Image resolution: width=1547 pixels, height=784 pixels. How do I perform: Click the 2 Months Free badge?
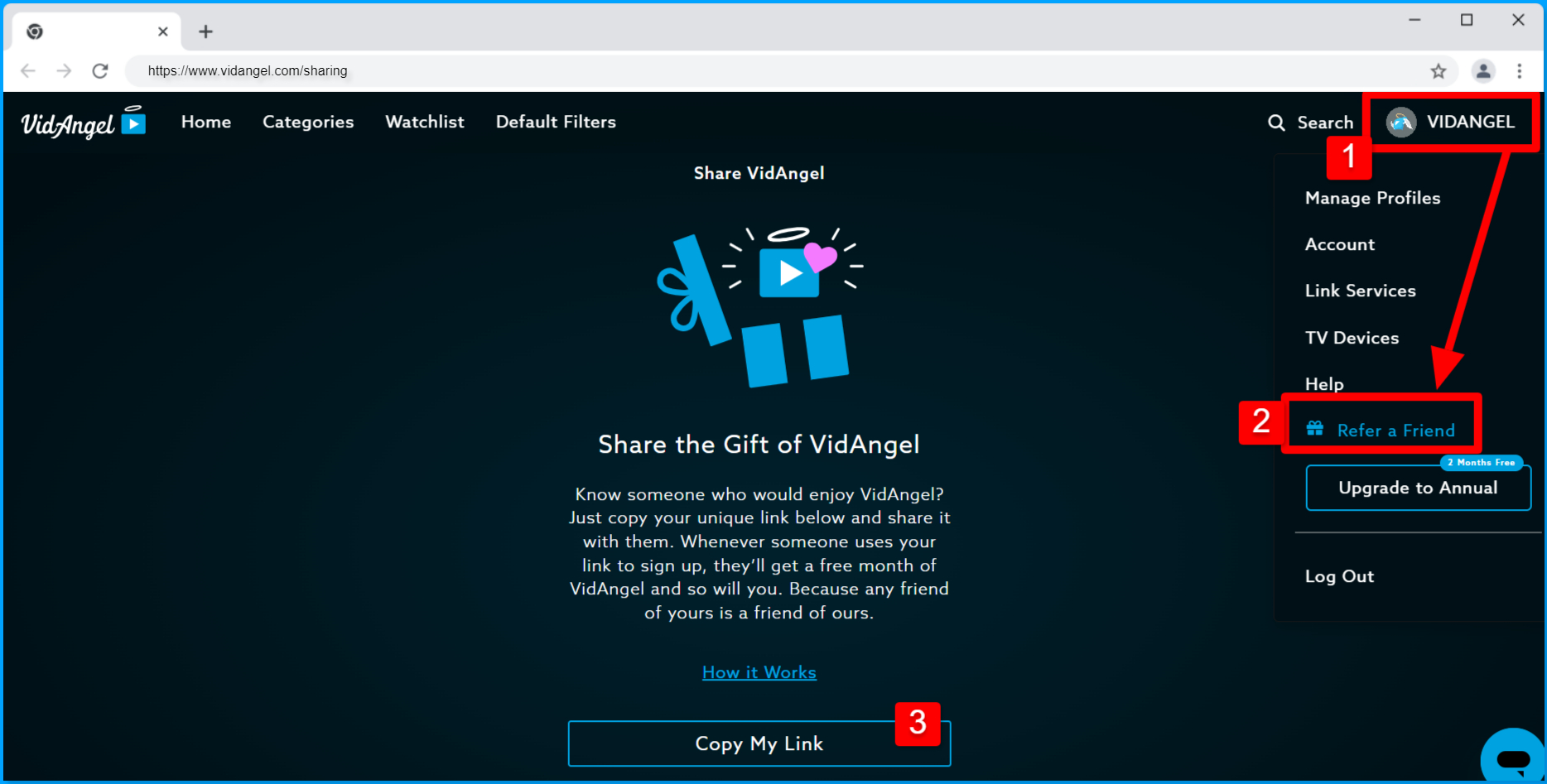point(1481,463)
